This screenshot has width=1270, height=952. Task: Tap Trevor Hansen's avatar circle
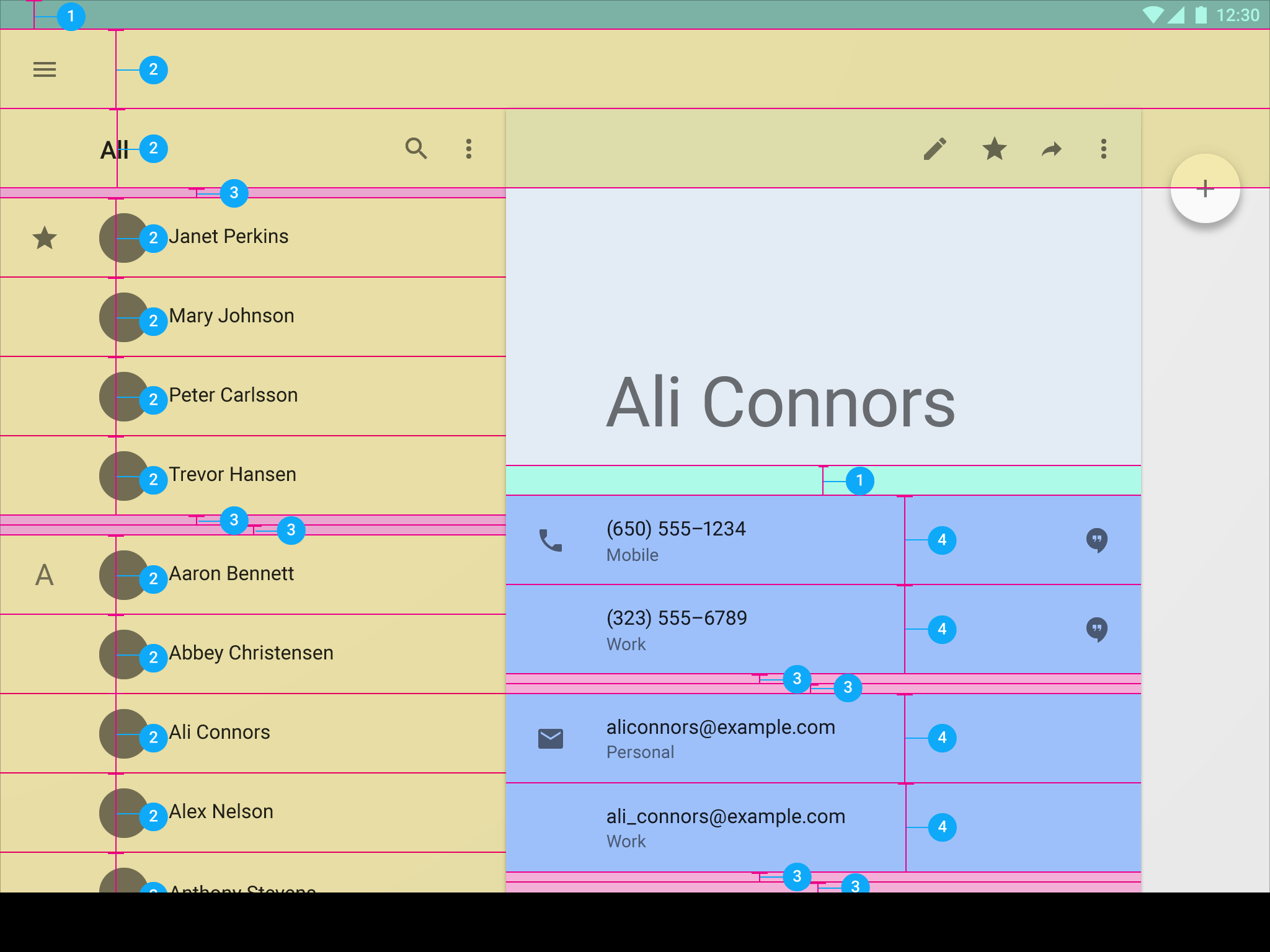pos(124,476)
